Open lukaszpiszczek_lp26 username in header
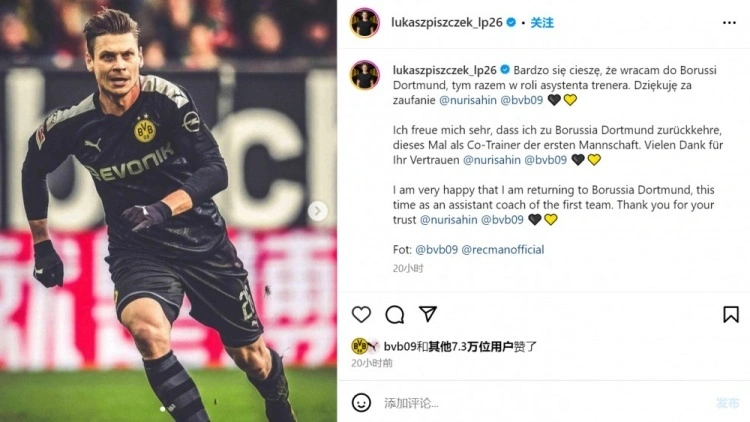The width and height of the screenshot is (750, 422). click(x=447, y=22)
